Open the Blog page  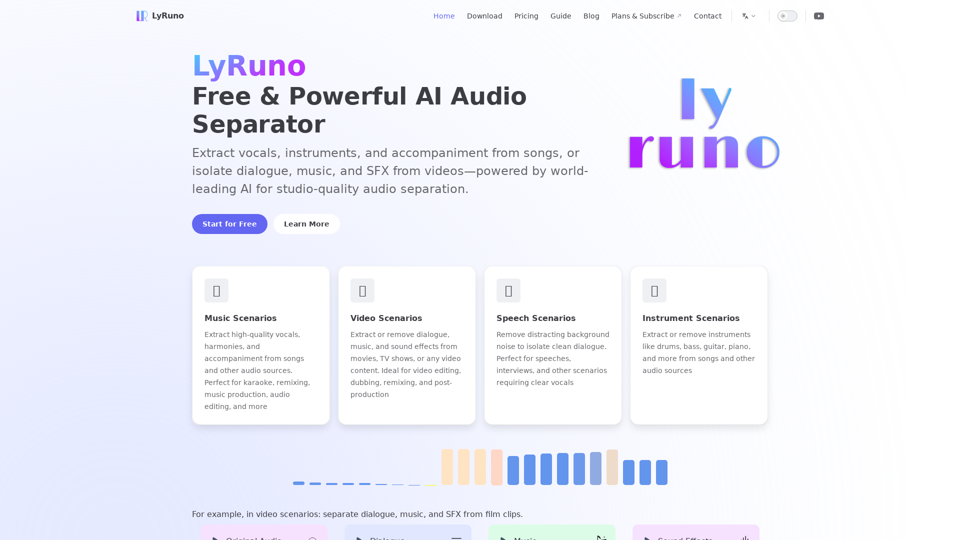click(x=591, y=16)
